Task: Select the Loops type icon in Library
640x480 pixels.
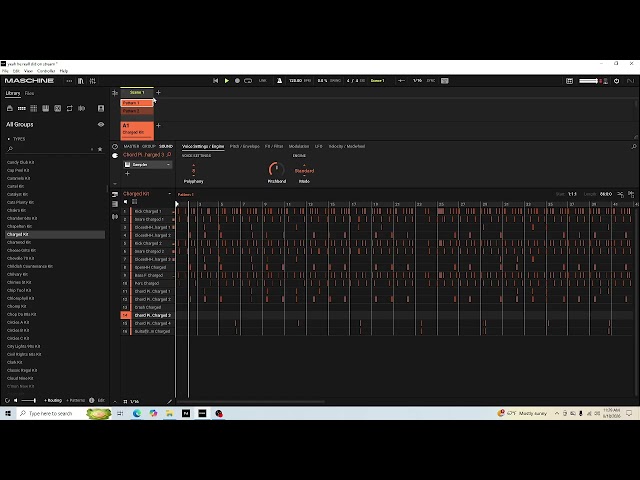Action: [69, 108]
